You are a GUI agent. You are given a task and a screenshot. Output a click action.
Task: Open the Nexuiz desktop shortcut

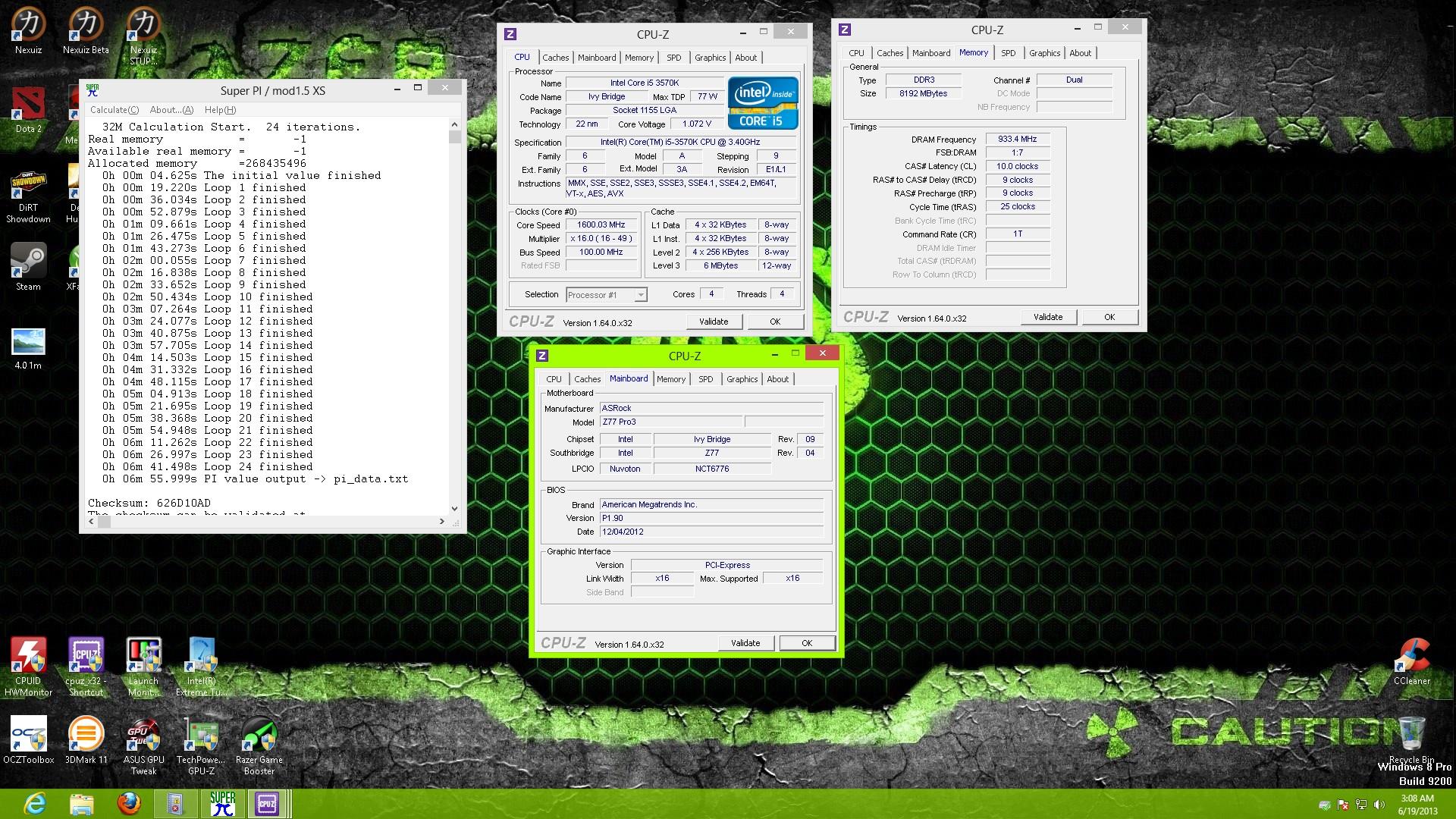tap(28, 31)
